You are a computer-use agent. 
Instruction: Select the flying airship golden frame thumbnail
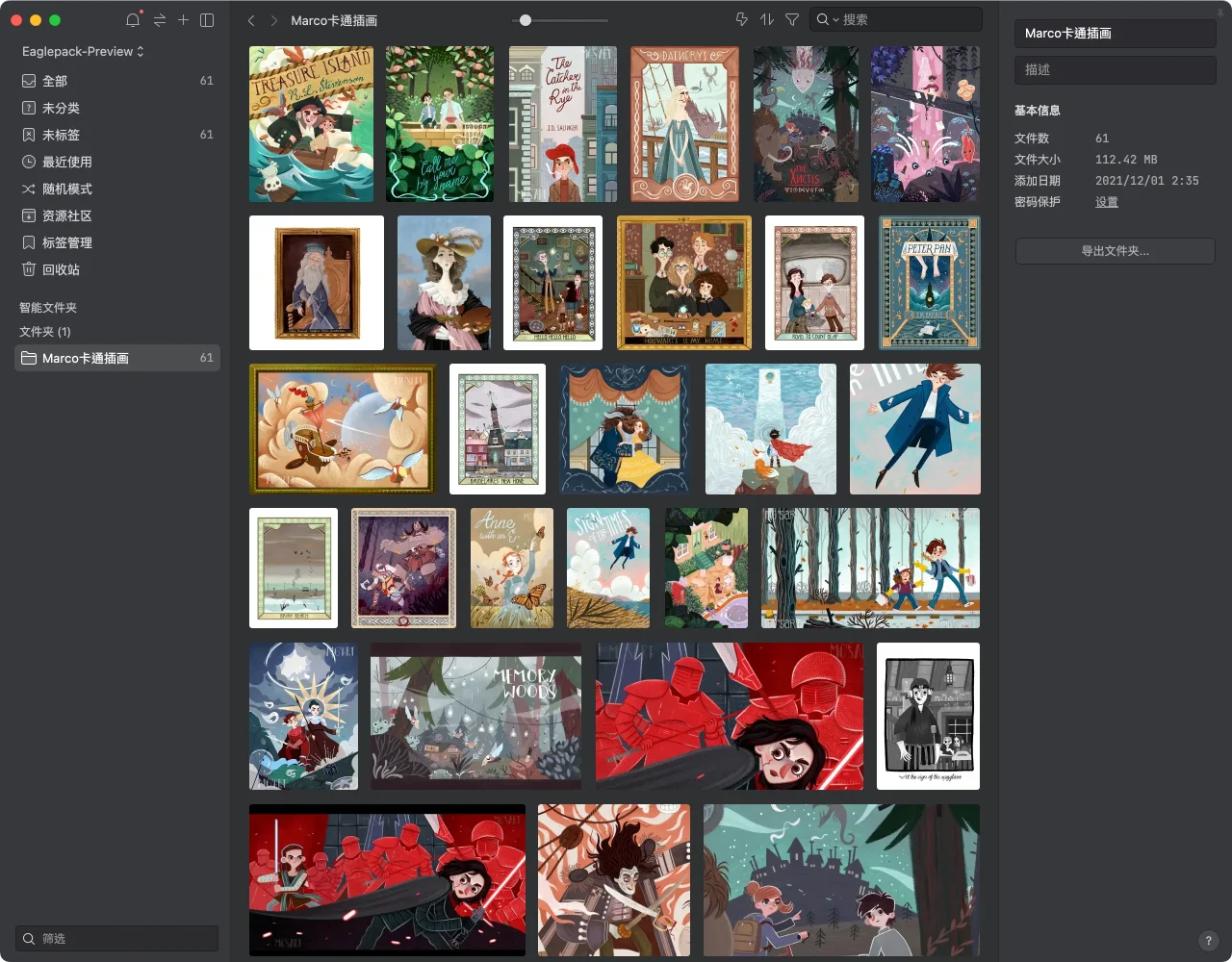point(343,429)
